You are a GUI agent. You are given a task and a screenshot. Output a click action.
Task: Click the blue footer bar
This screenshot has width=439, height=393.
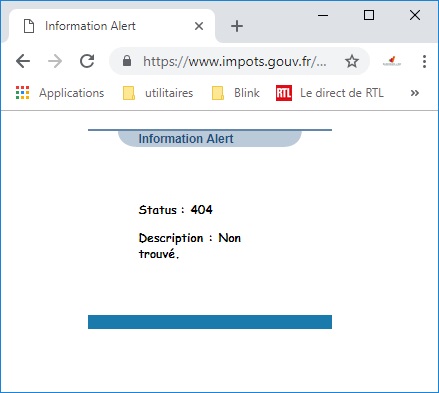click(x=210, y=322)
